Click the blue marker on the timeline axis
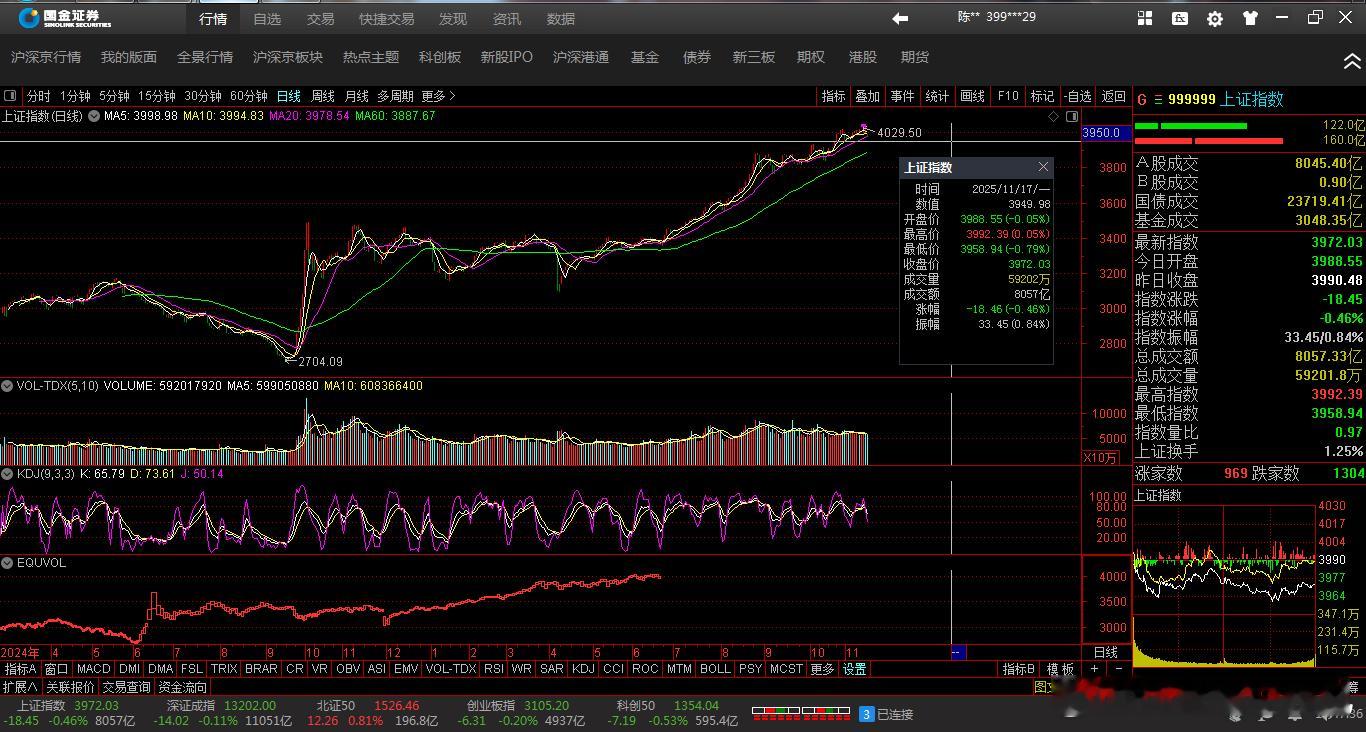This screenshot has width=1366, height=732. click(957, 652)
